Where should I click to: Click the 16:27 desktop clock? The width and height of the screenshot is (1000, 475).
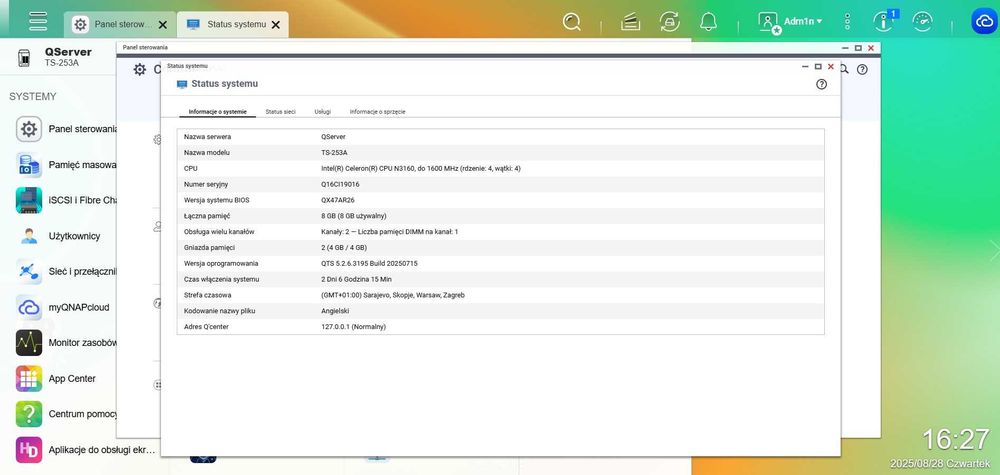[x=955, y=439]
